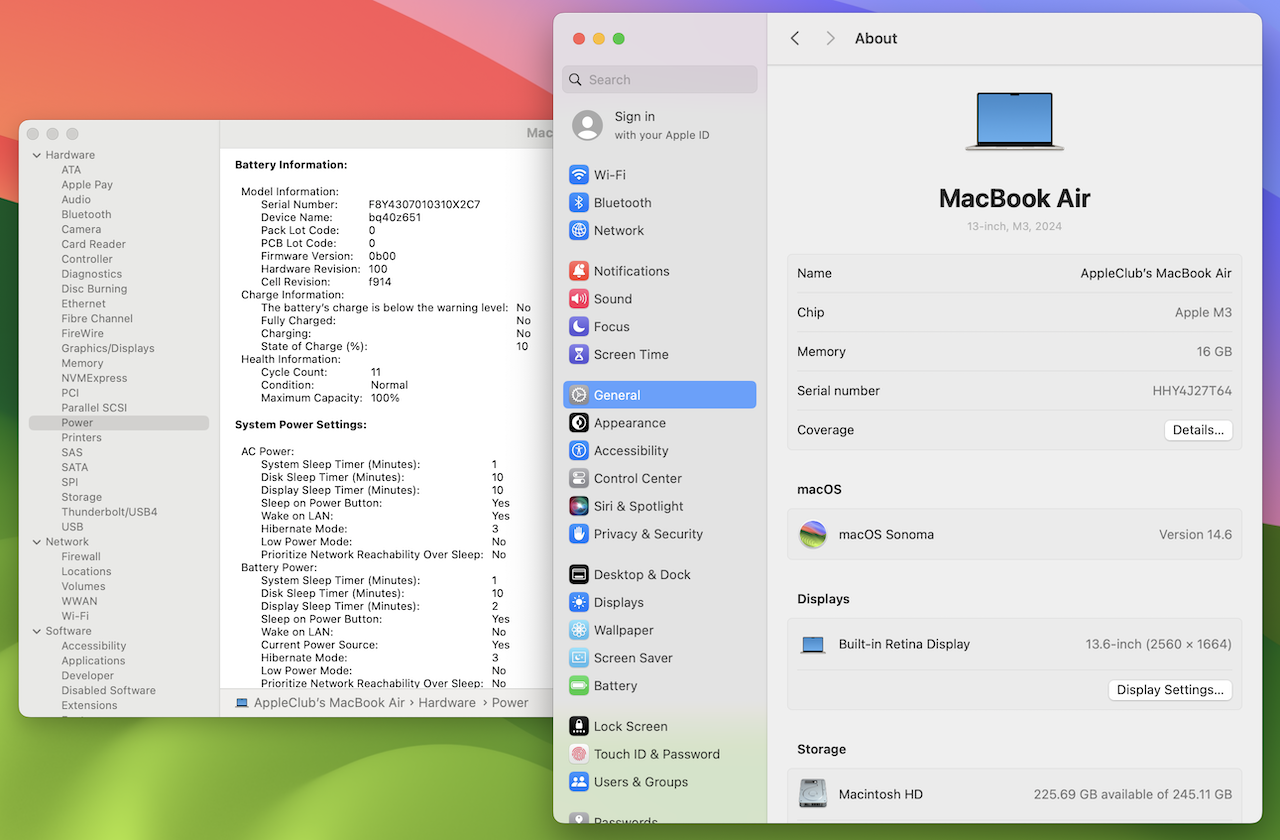The height and width of the screenshot is (840, 1280).
Task: Click the Desktop & Dock icon
Action: point(579,575)
